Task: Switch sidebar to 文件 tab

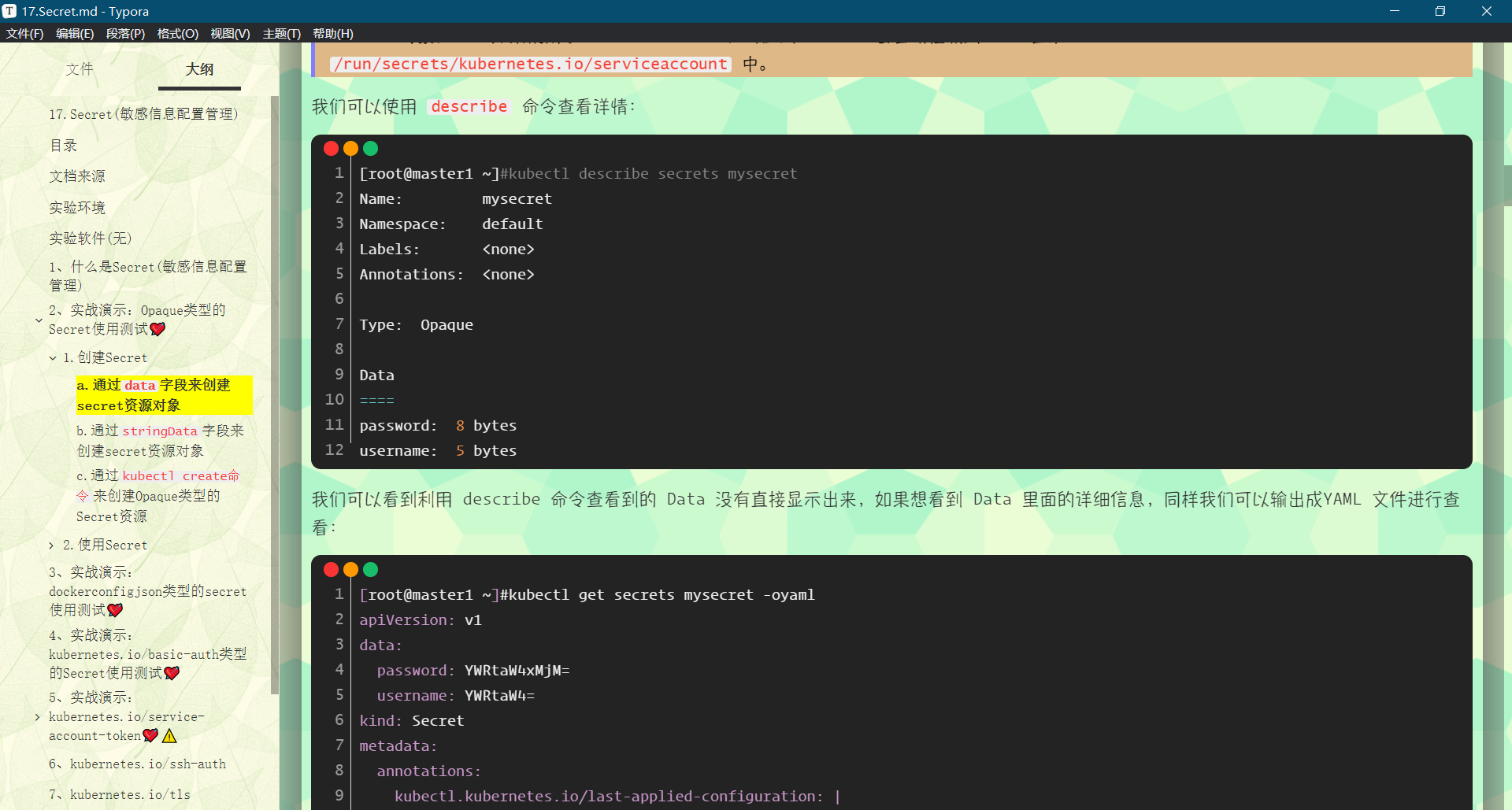Action: click(80, 69)
